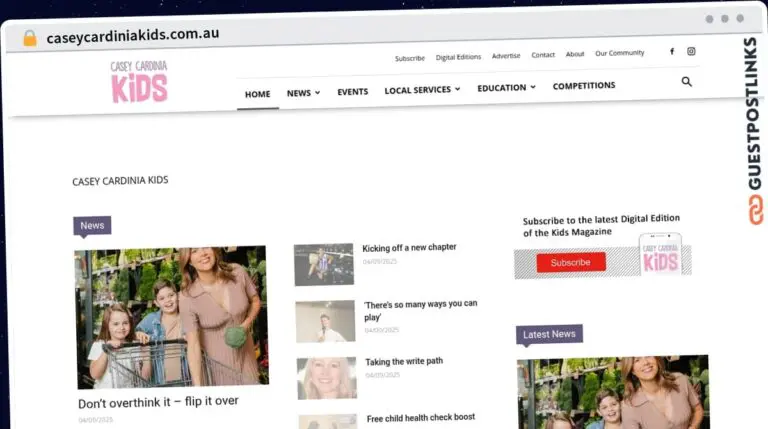Read 'Don't overthink it – flip it over'
Screen dimensions: 768x429
[158, 402]
